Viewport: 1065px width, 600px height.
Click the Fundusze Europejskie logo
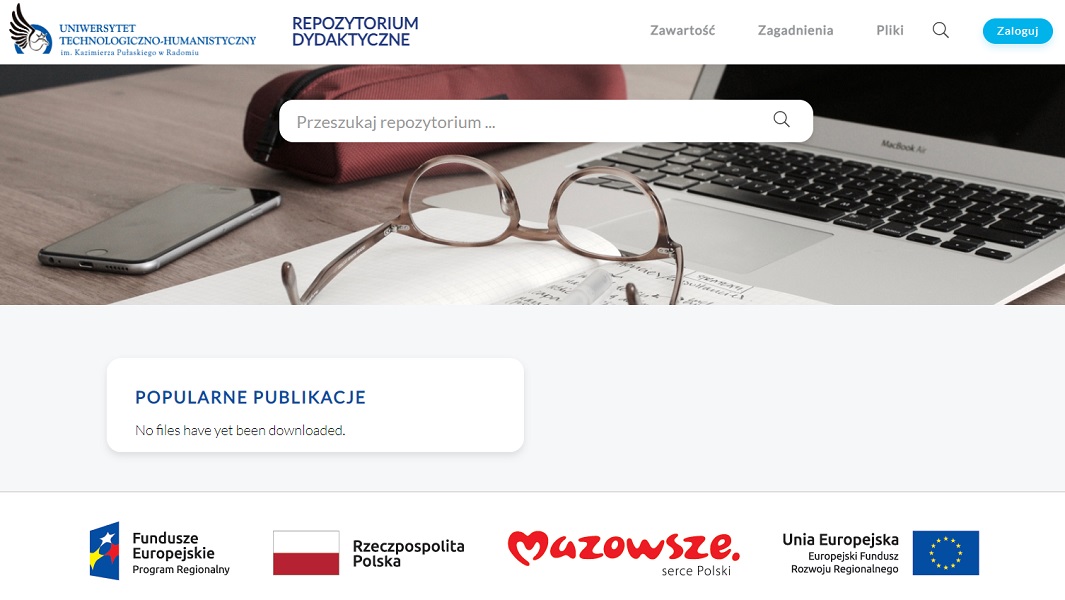coord(160,551)
